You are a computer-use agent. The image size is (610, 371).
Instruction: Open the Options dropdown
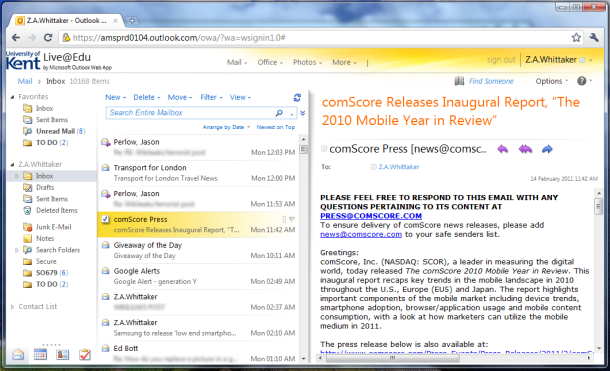552,81
